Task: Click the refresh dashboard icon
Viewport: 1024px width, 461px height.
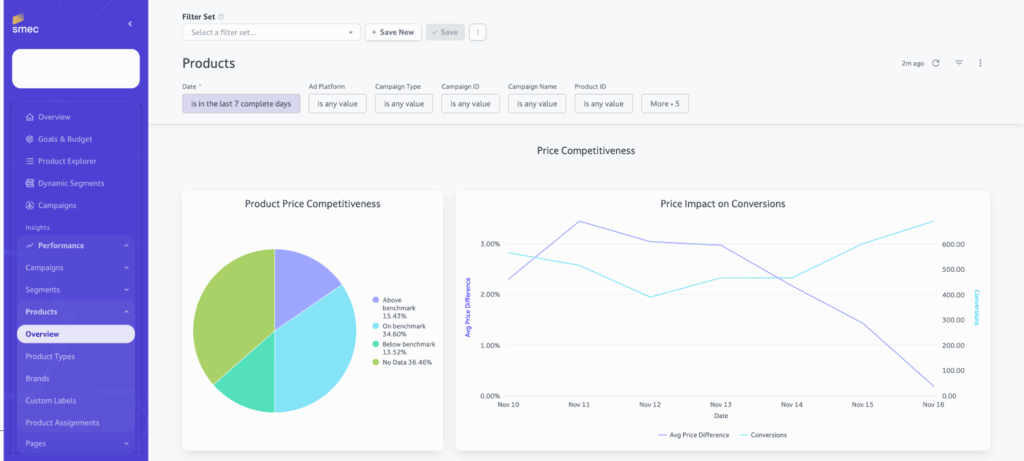Action: 936,63
